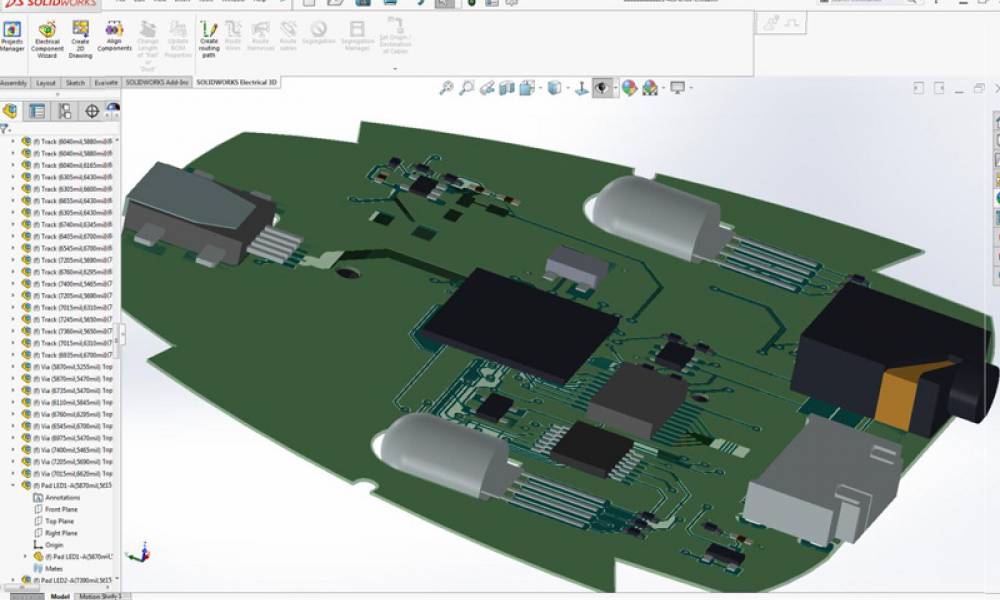Select Via (7400mil,5465mil) in the tree
This screenshot has height=600, width=1000.
67,450
